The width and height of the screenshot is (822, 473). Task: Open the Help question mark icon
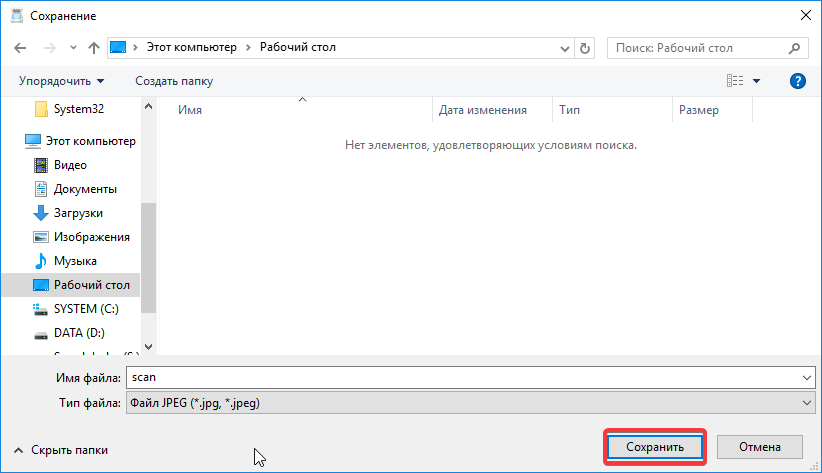pos(798,81)
